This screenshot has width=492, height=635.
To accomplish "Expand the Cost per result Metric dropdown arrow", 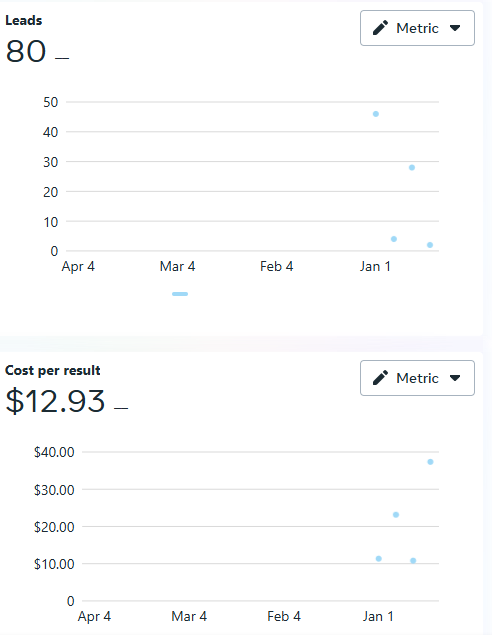I will tap(455, 378).
